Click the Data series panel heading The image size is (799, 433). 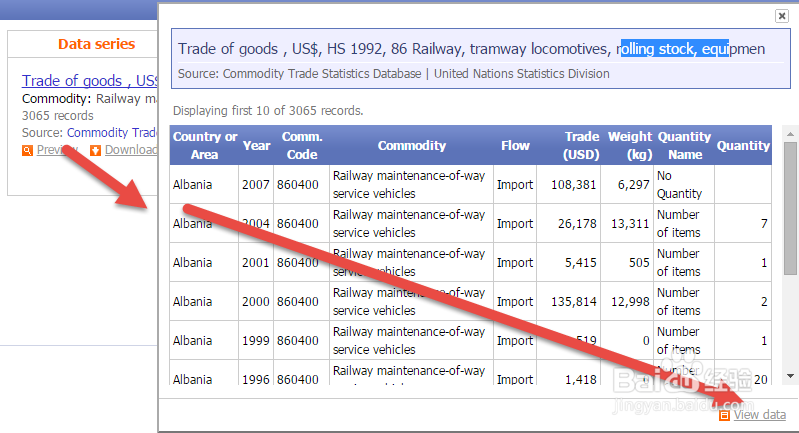[96, 44]
